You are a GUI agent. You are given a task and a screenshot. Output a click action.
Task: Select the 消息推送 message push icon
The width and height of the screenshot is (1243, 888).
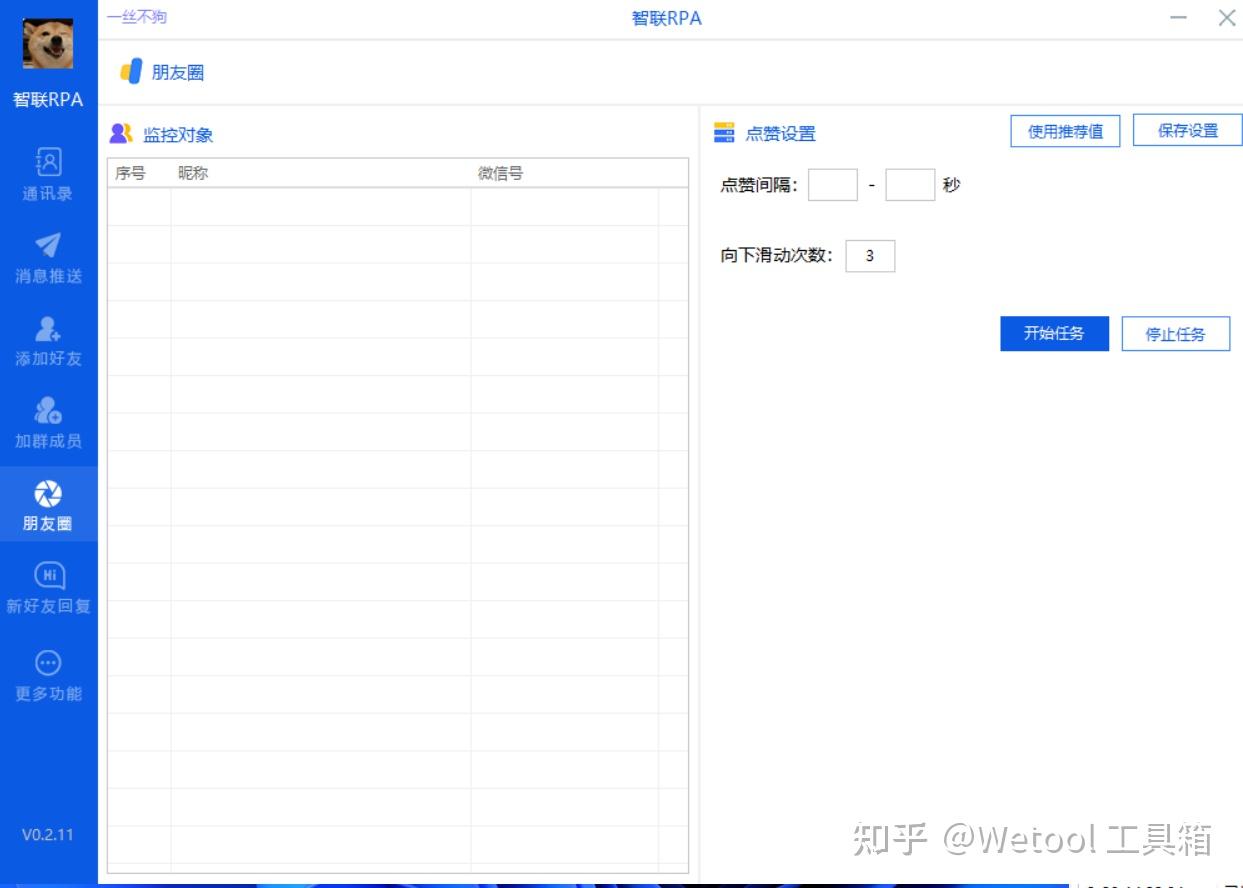pos(48,244)
